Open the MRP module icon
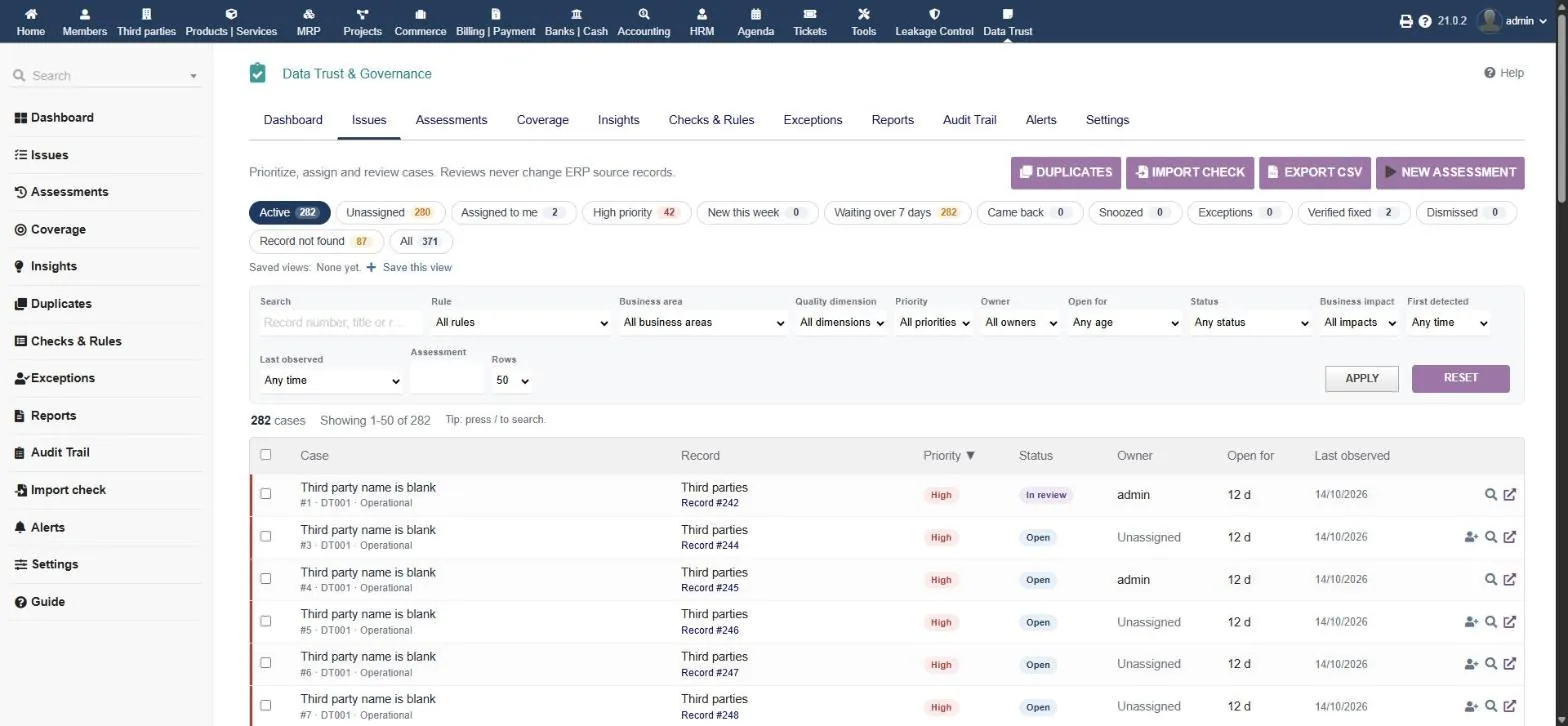The width and height of the screenshot is (1568, 726). point(309,15)
